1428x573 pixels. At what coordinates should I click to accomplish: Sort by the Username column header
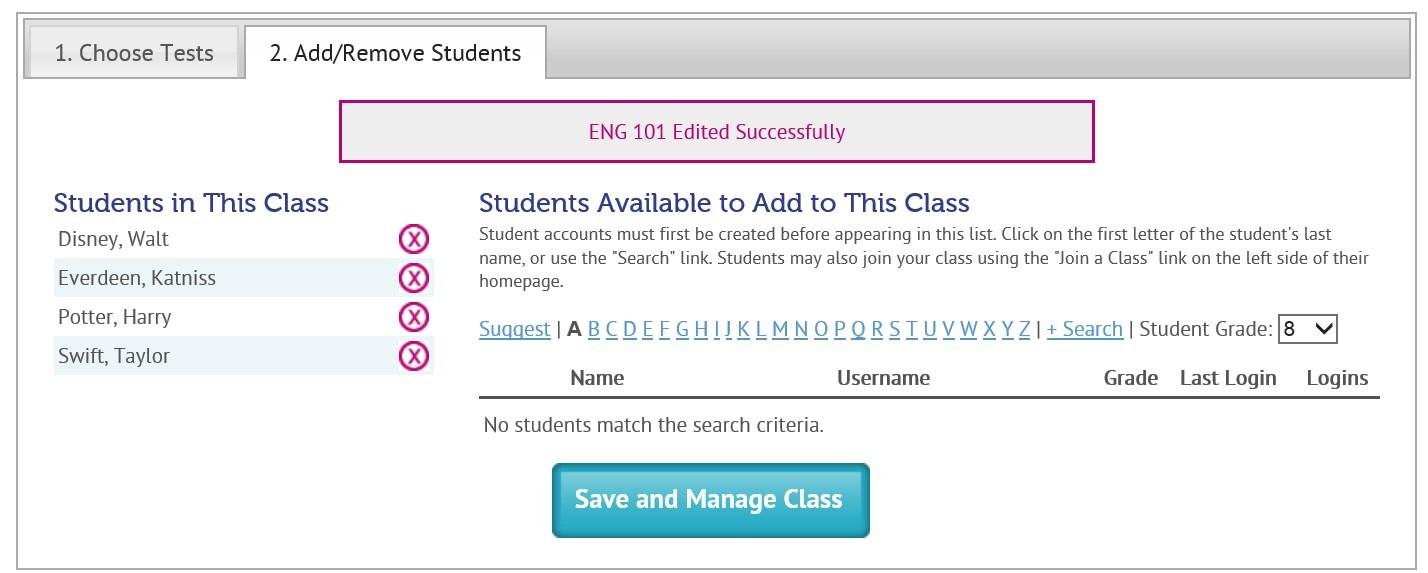883,378
